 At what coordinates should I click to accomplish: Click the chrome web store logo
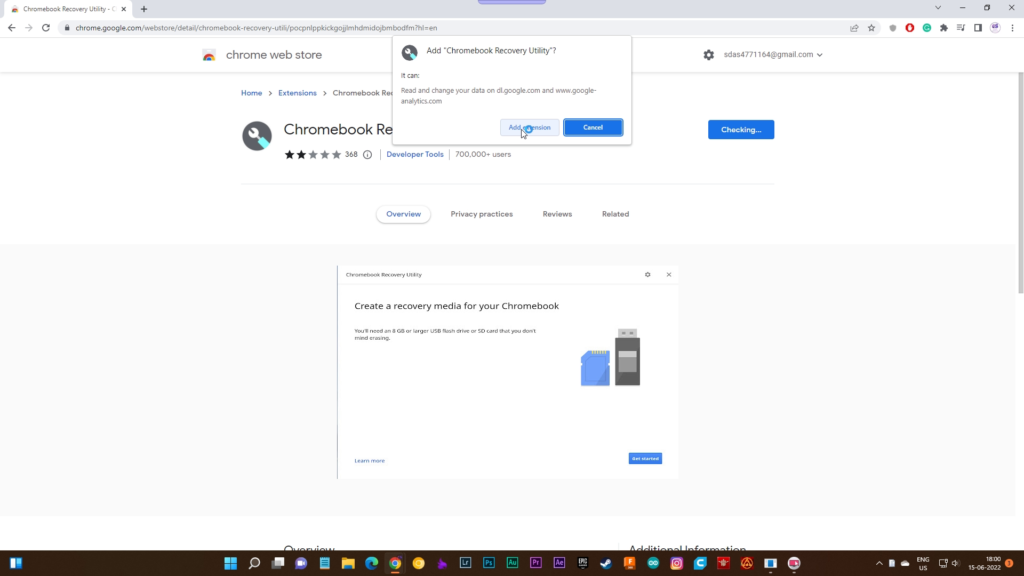point(262,55)
